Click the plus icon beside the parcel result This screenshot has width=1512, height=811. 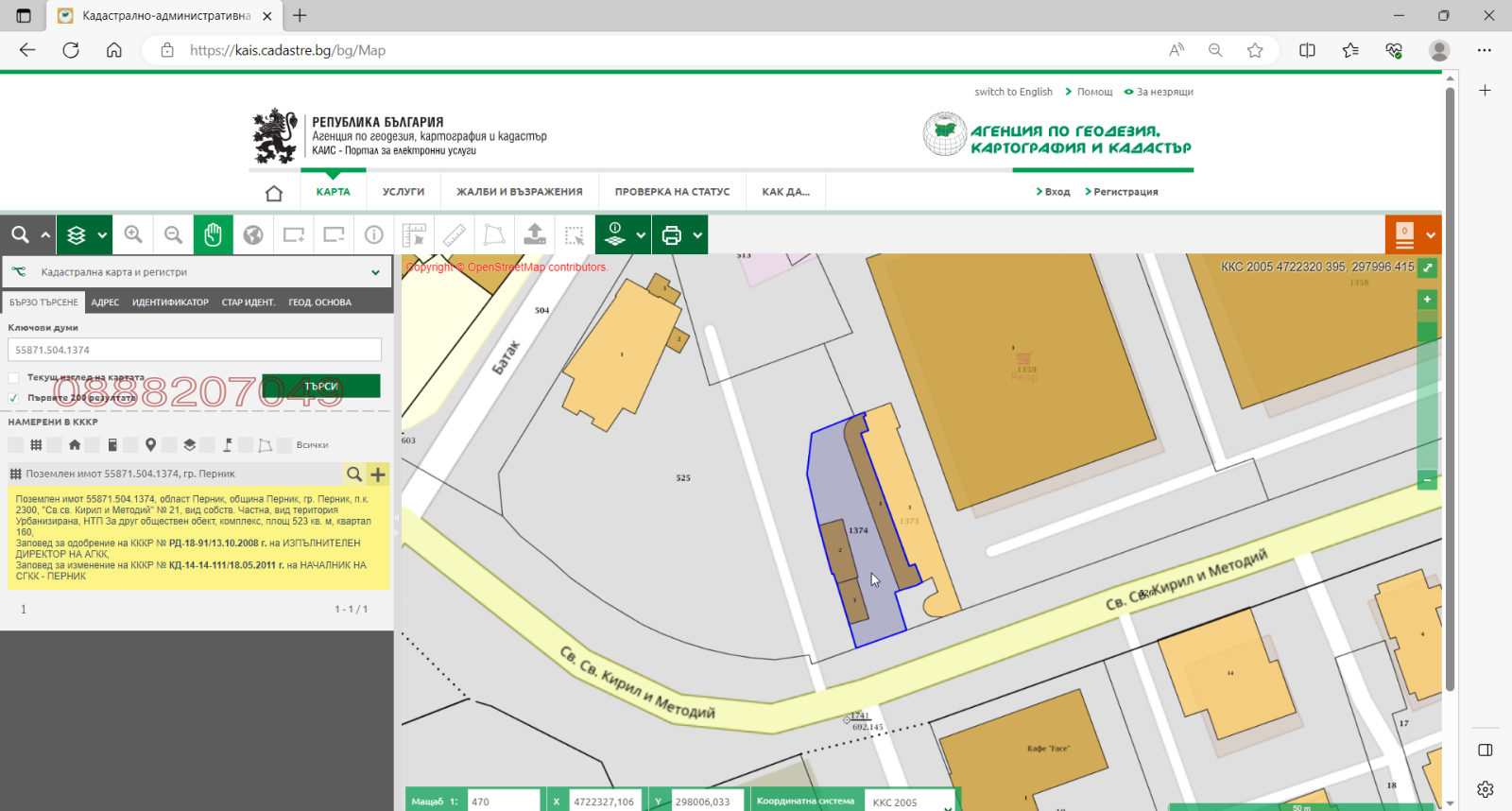tap(378, 475)
